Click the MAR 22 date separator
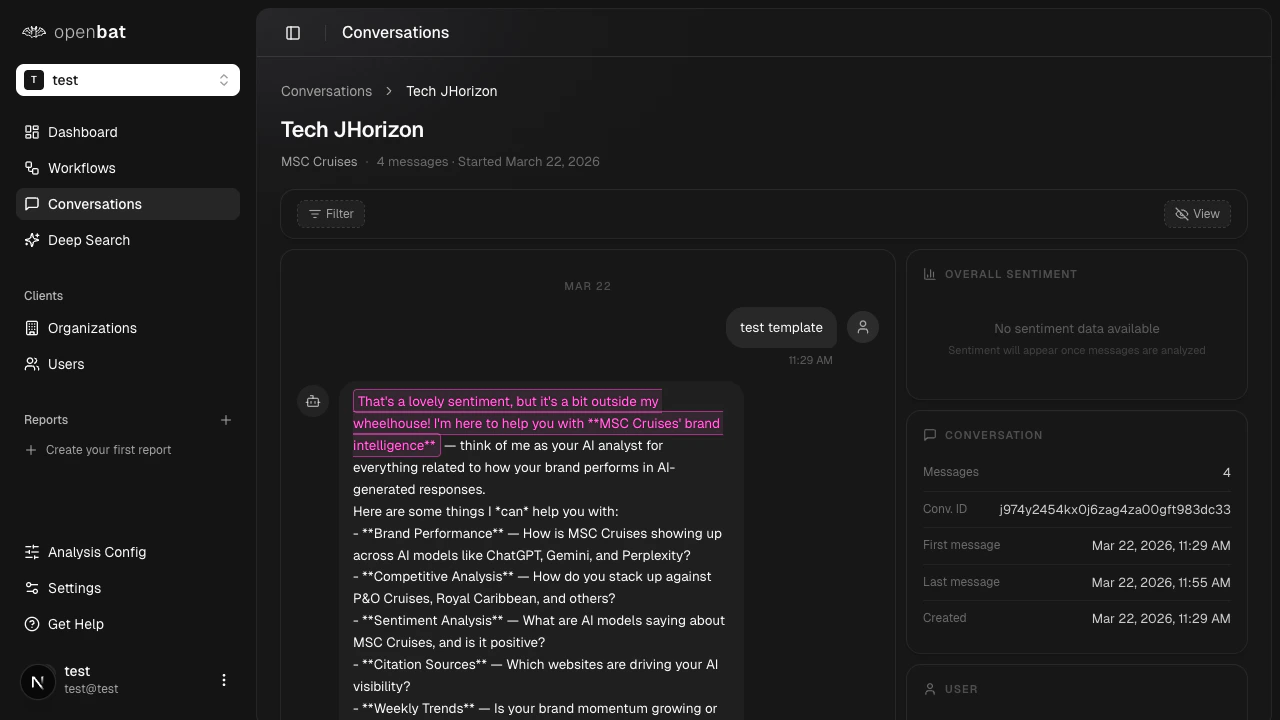Screen dimensions: 1280x720 pyautogui.click(x=588, y=286)
